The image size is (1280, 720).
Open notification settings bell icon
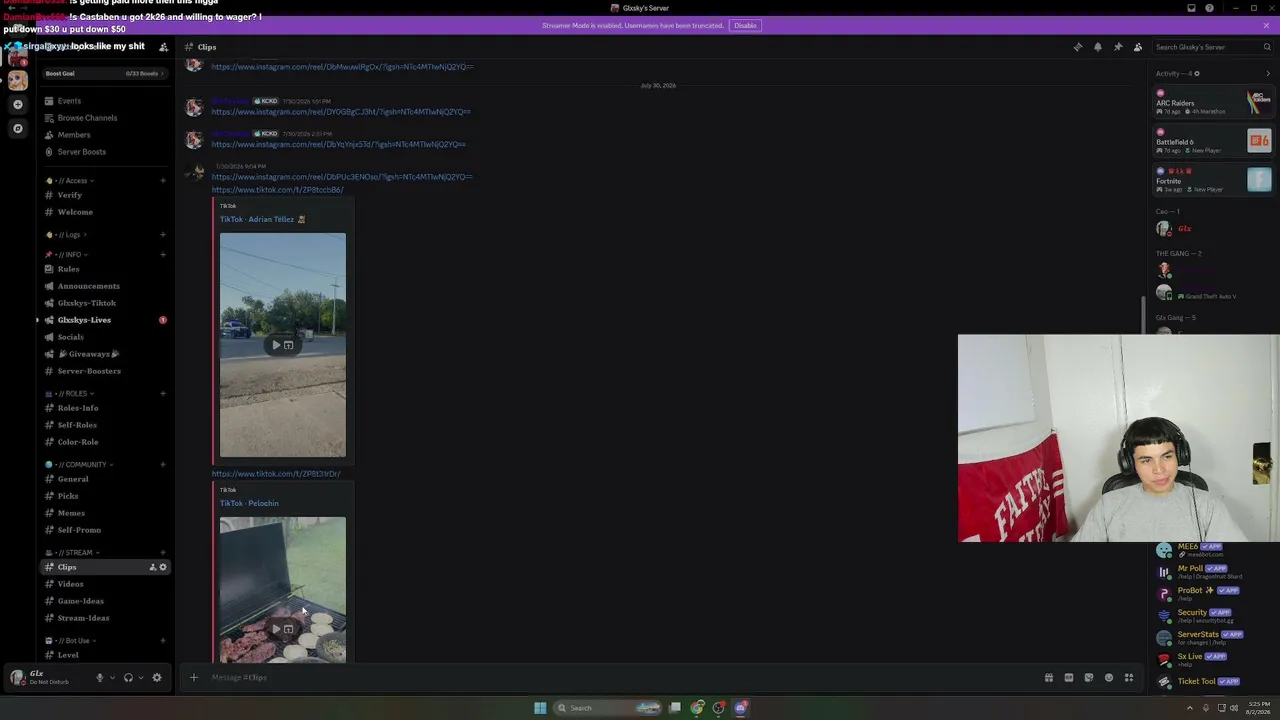(x=1097, y=47)
